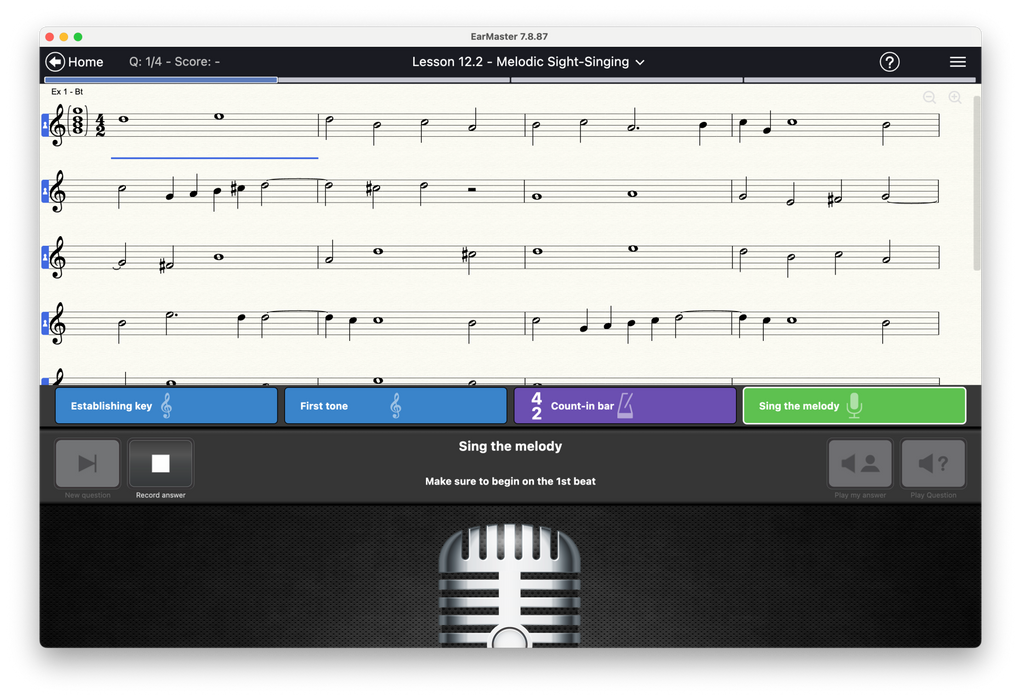
Task: Select the Sing the melody step
Action: [854, 406]
